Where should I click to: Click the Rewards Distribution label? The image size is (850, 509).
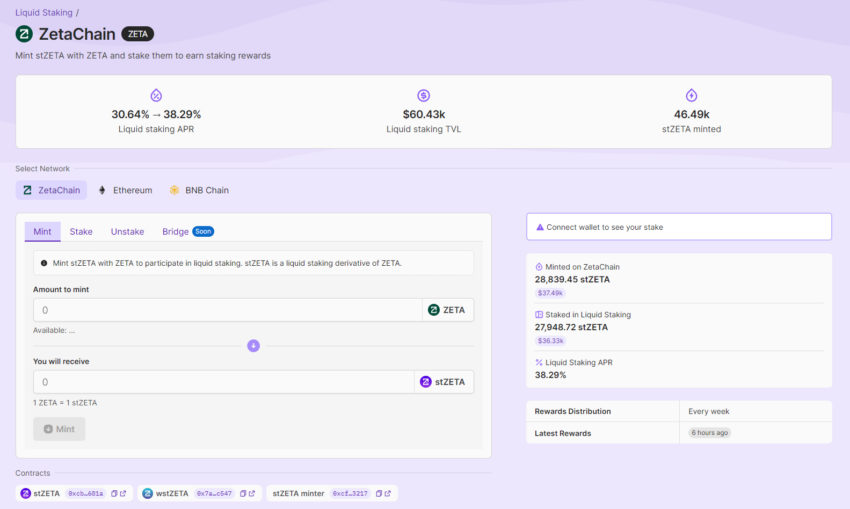tap(573, 411)
